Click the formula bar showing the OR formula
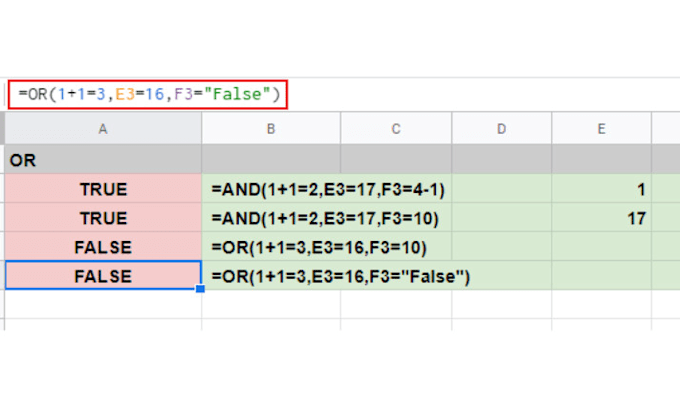The width and height of the screenshot is (680, 411). [150, 95]
